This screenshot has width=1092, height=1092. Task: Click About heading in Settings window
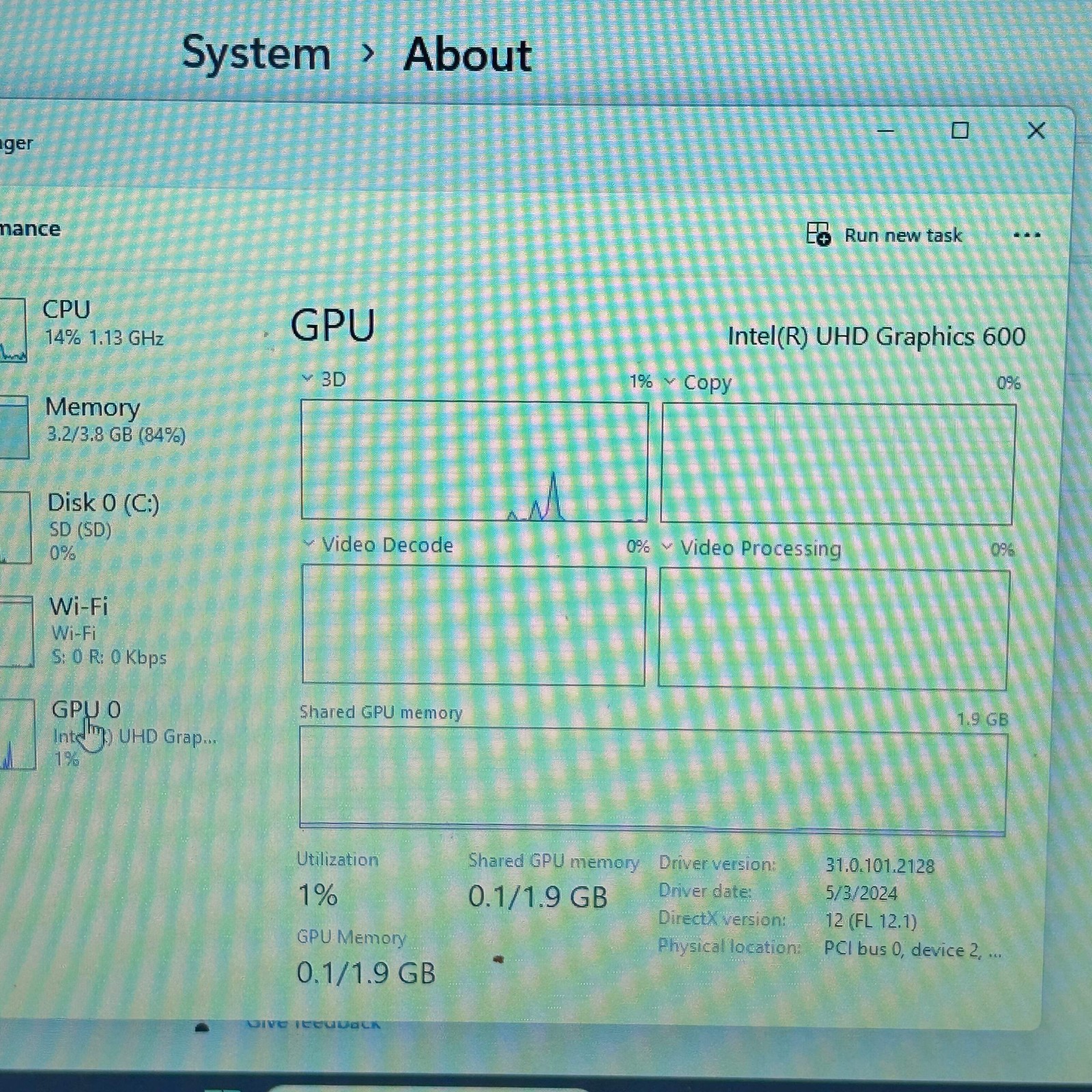point(468,55)
